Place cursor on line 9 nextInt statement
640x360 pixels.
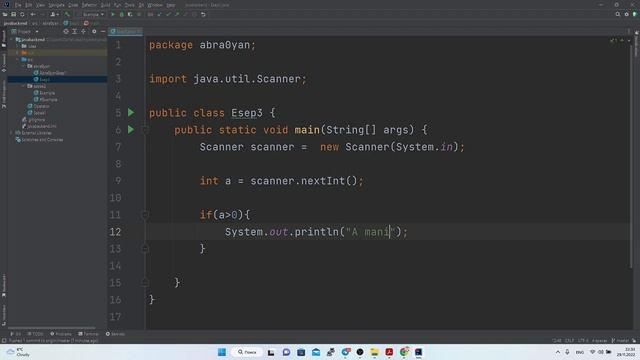click(281, 181)
